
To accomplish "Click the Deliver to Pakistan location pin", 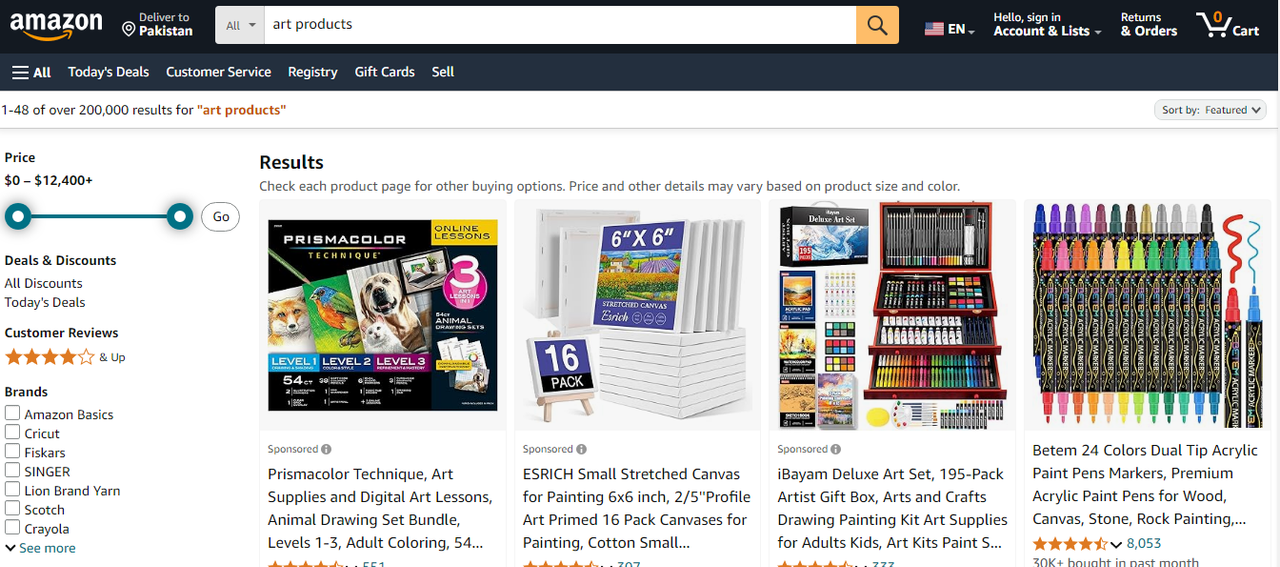I will click(x=128, y=30).
